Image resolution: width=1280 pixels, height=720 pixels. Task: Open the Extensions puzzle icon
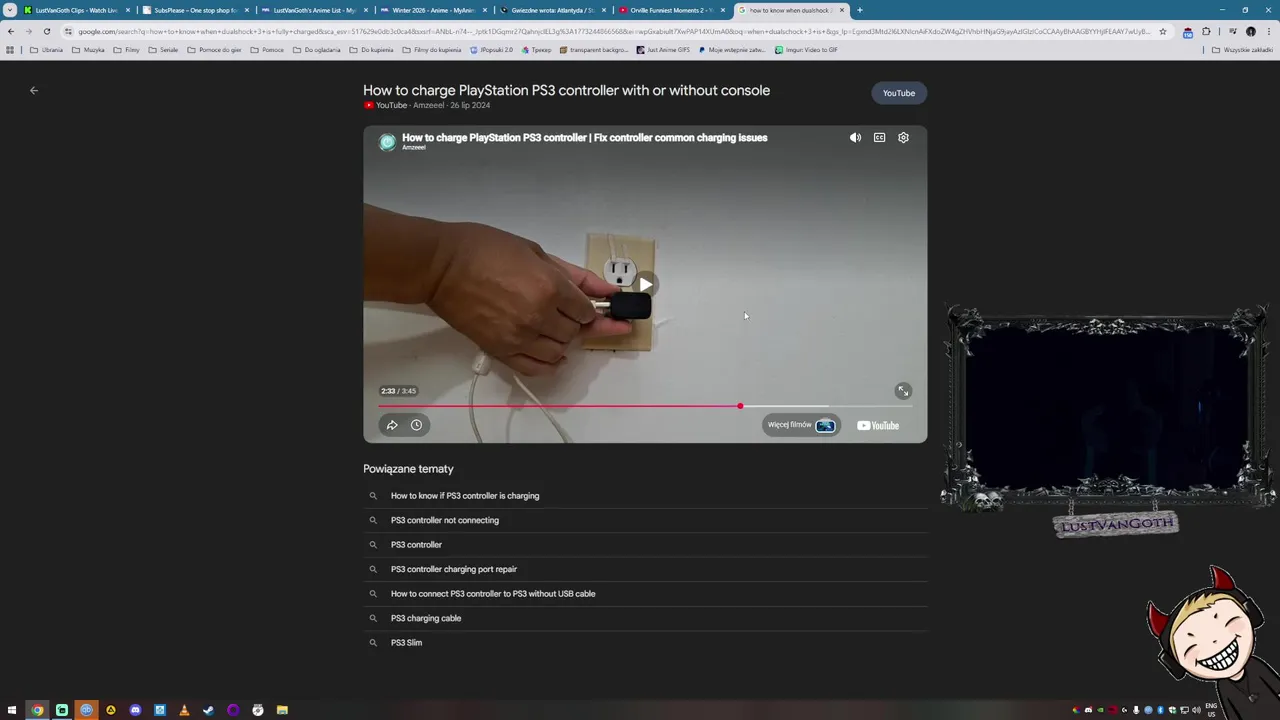1207,31
